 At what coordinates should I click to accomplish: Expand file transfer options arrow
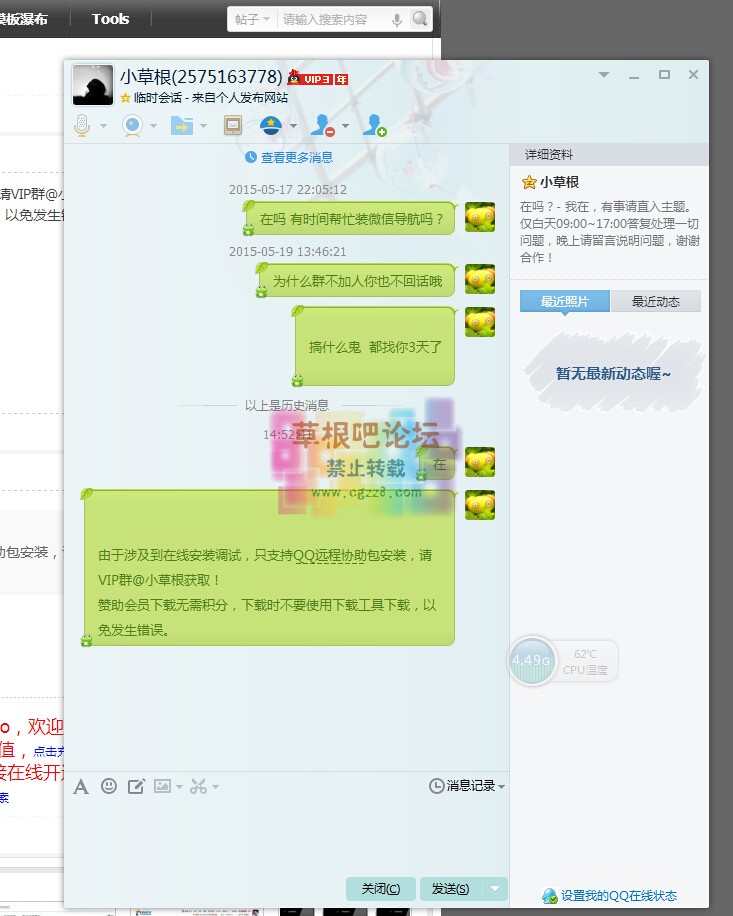click(203, 126)
